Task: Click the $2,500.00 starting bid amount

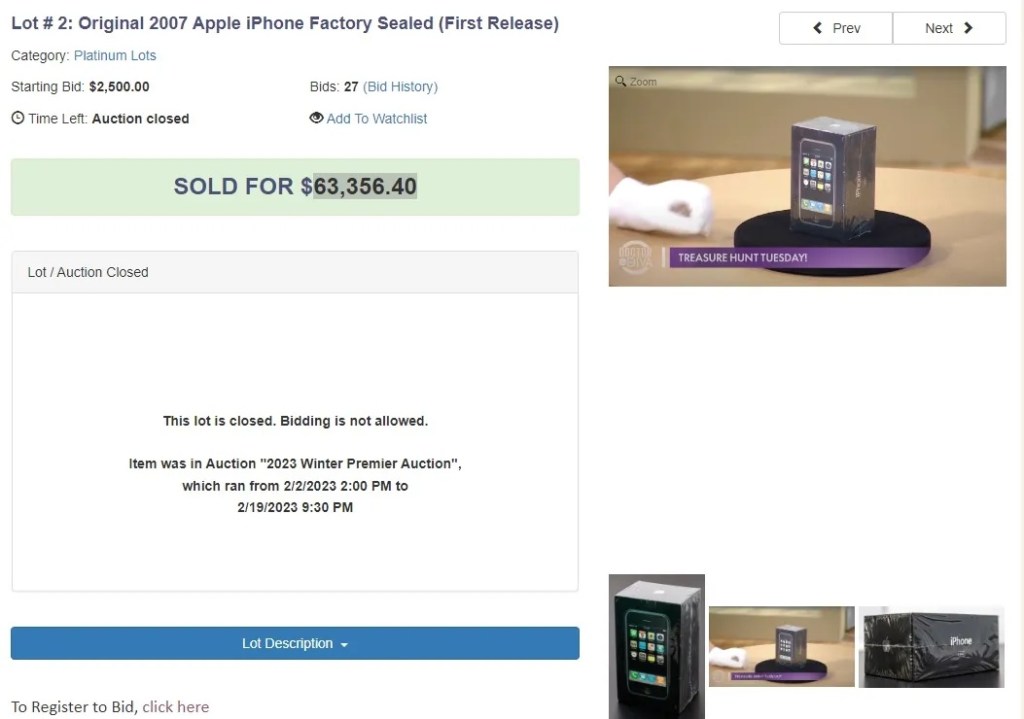Action: coord(119,87)
